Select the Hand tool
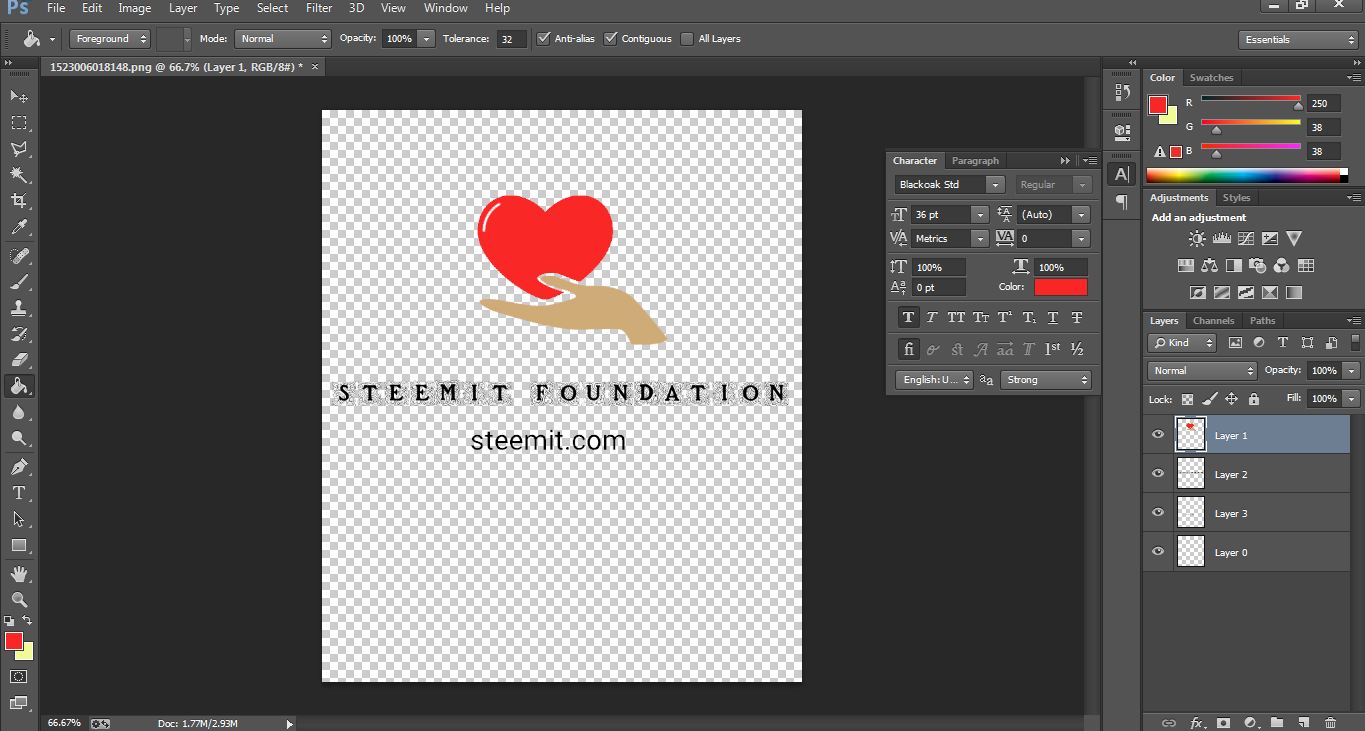1365x731 pixels. 19,574
